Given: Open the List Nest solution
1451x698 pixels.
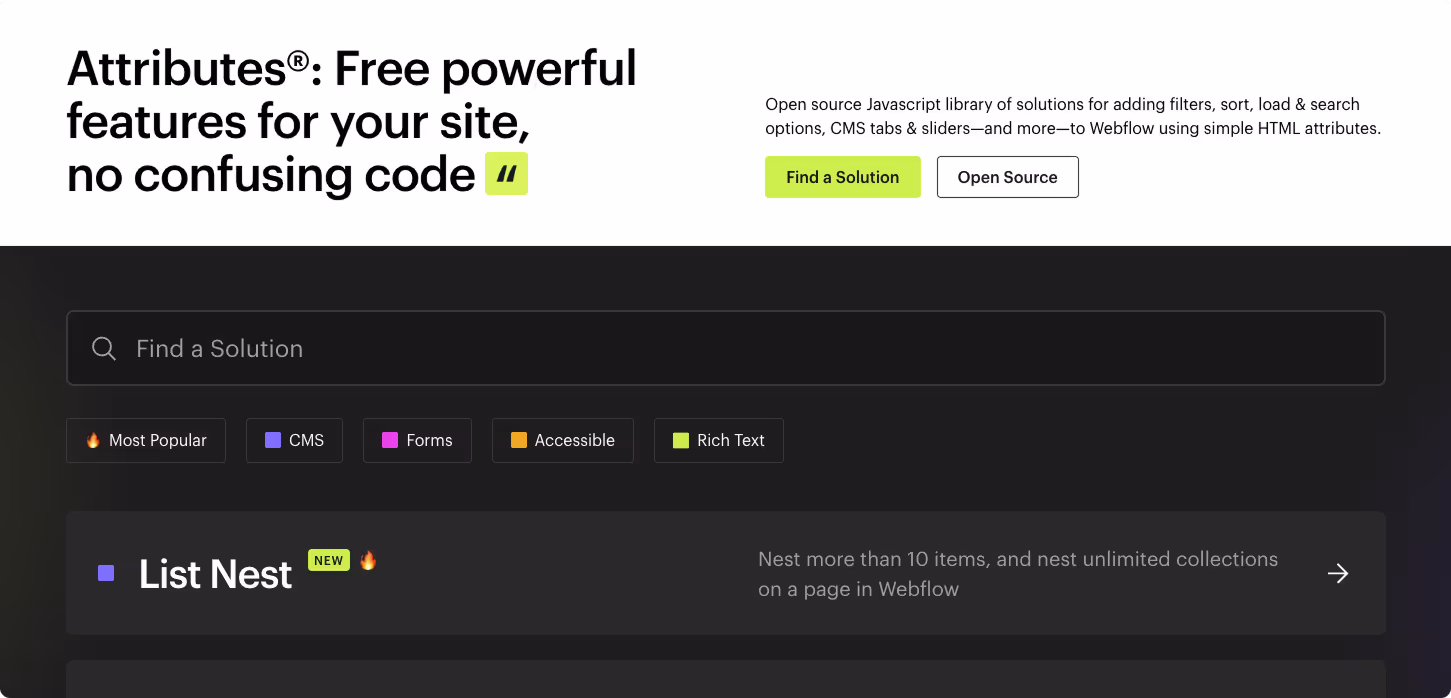Looking at the screenshot, I should pyautogui.click(x=725, y=573).
